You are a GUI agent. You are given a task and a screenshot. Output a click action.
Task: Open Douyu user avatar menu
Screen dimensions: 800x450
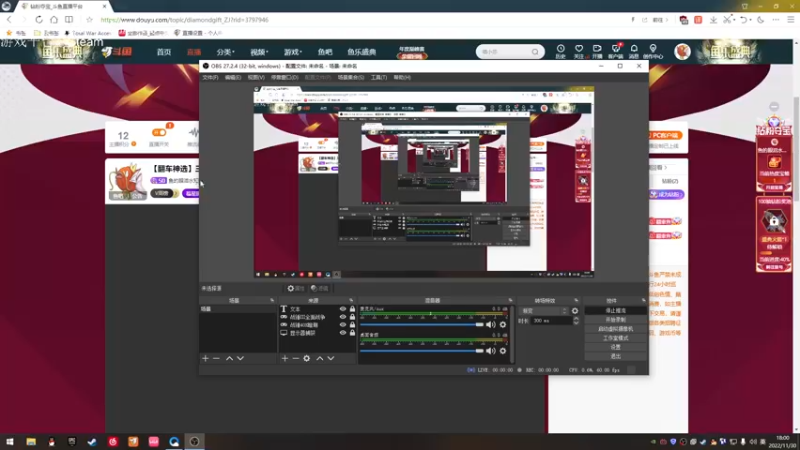coord(682,52)
